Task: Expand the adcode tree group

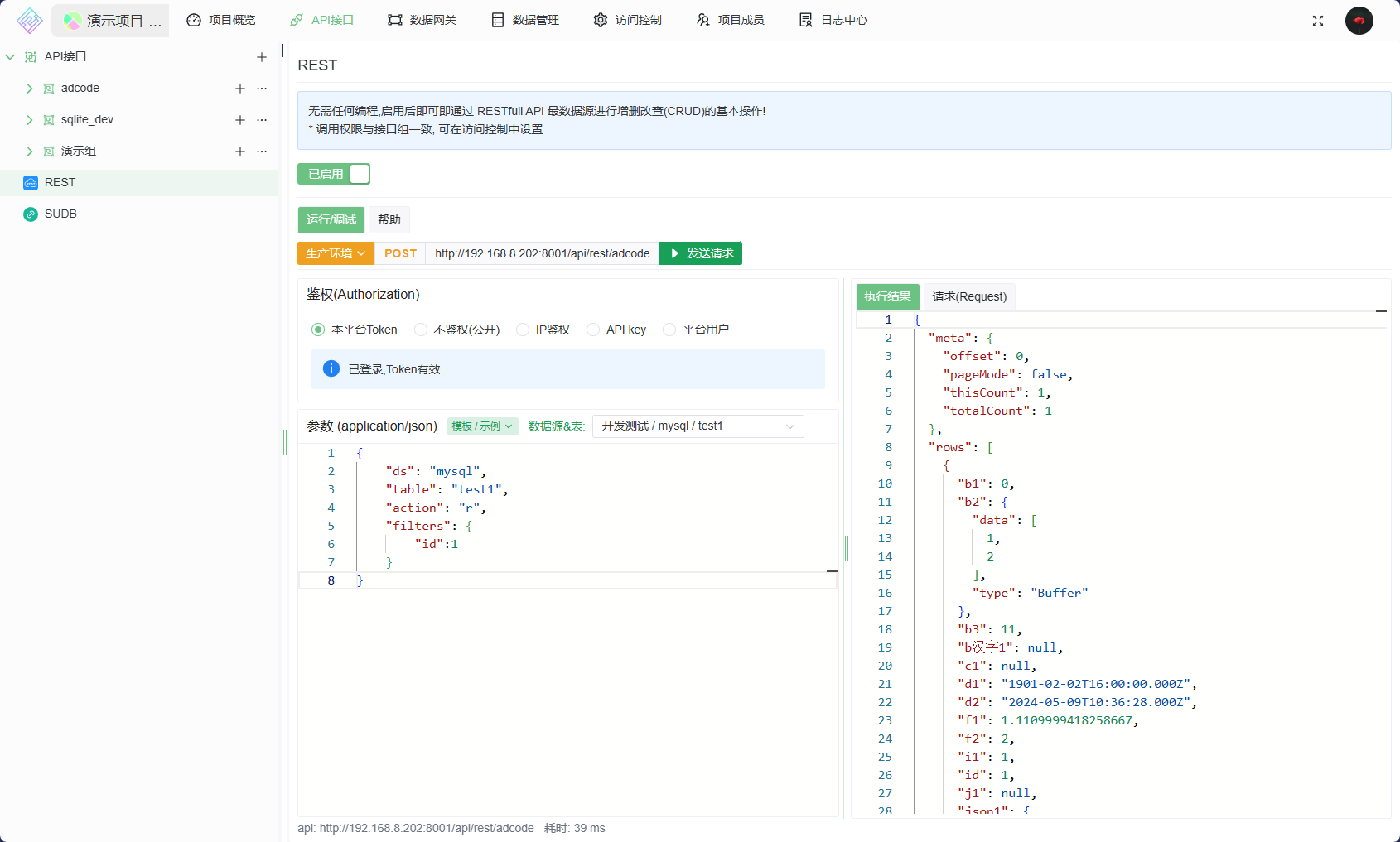Action: 30,89
